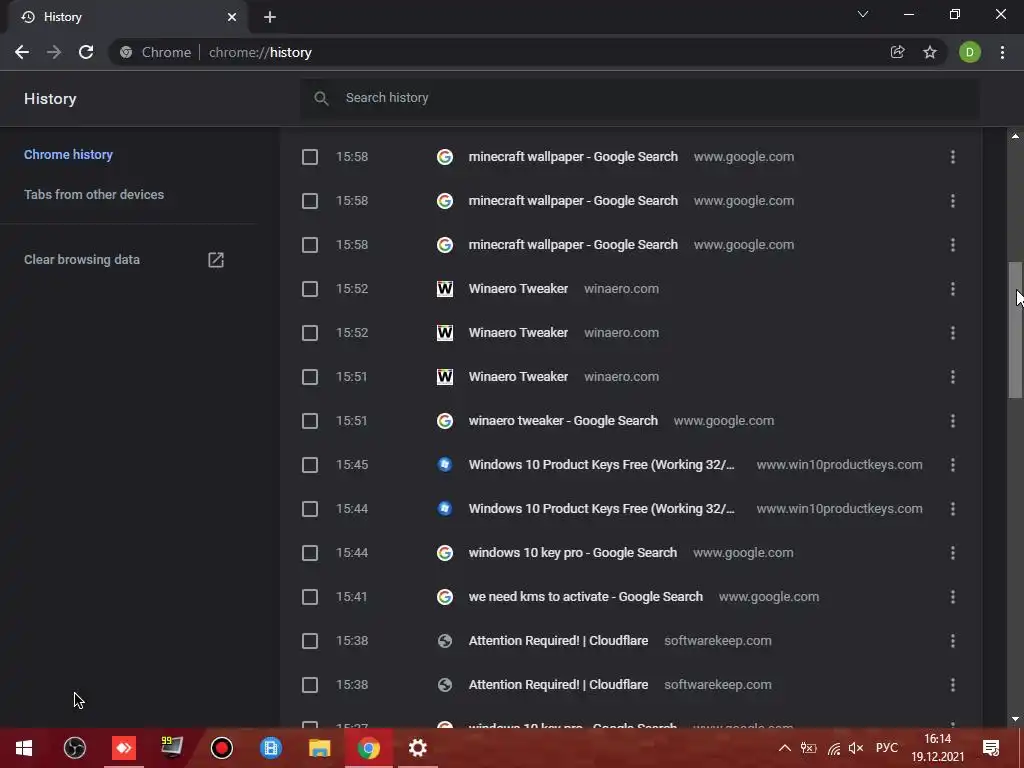This screenshot has width=1024, height=768.
Task: Open OBS Studio from the taskbar
Action: [x=74, y=748]
